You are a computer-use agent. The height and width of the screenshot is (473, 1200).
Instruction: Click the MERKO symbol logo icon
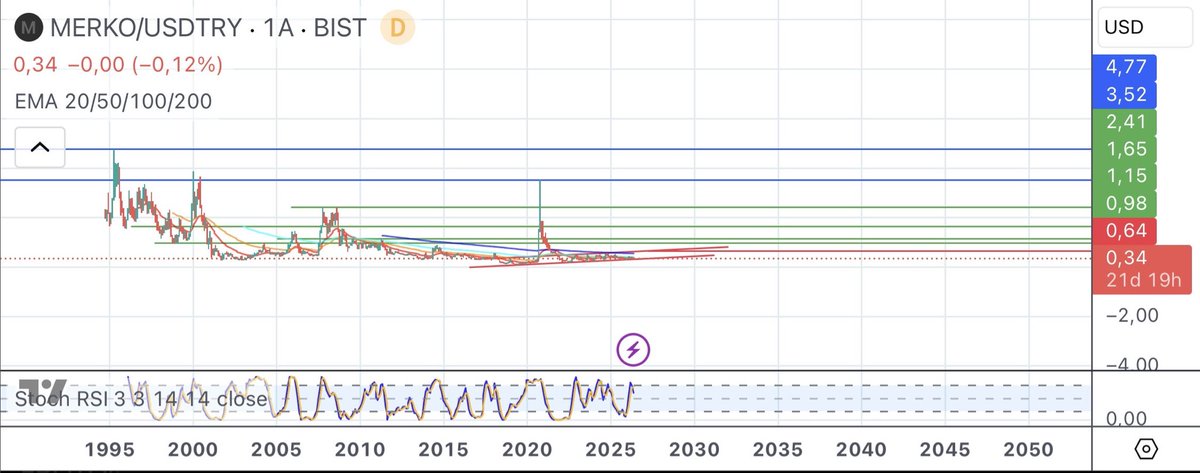click(x=31, y=28)
